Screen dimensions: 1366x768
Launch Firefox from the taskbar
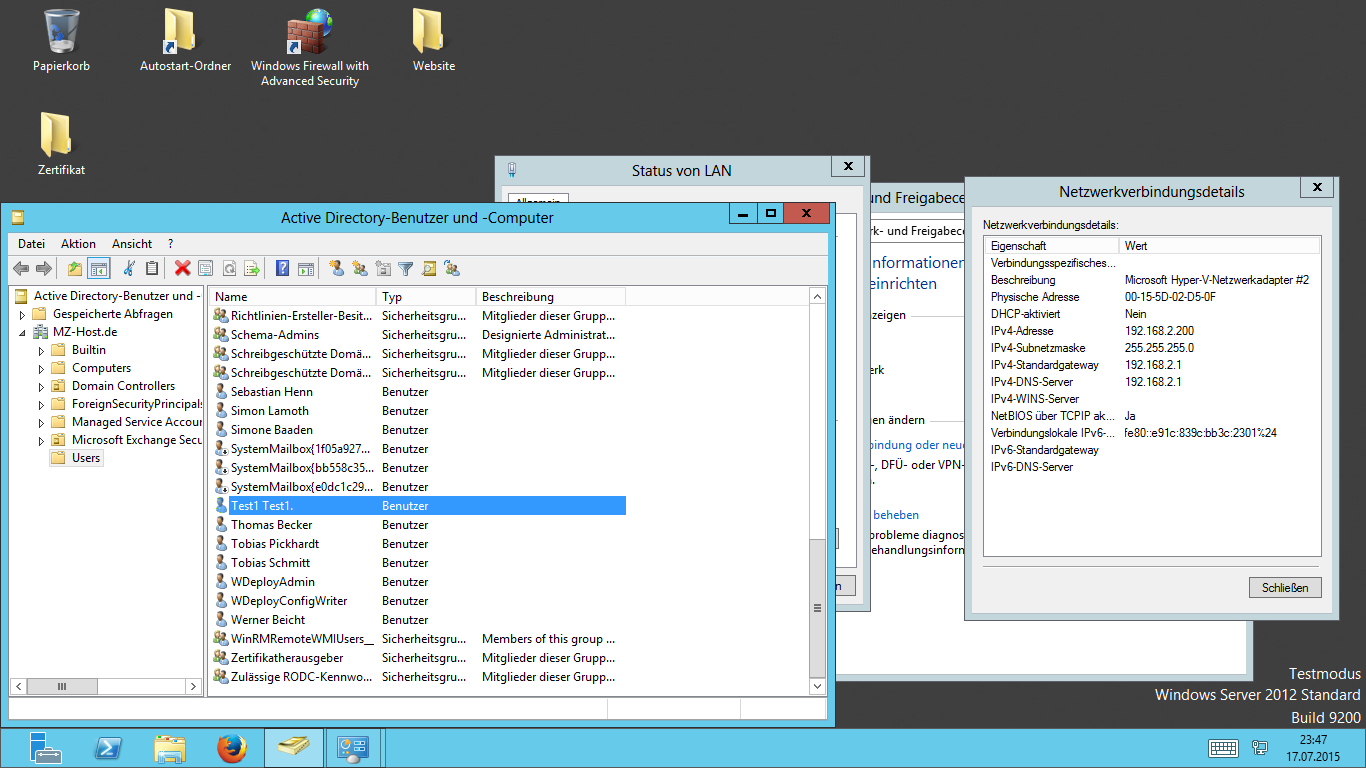pyautogui.click(x=231, y=748)
